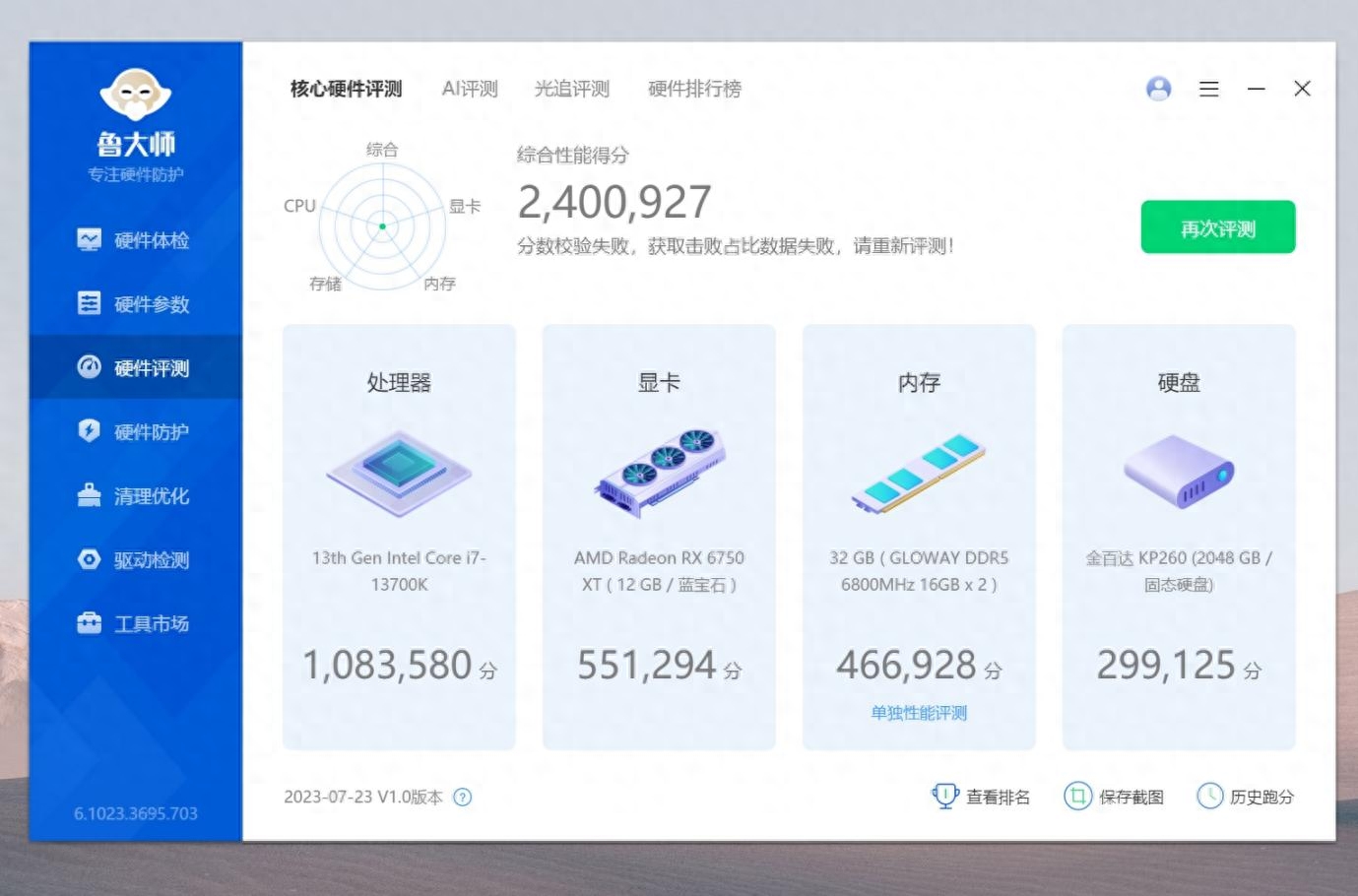This screenshot has width=1358, height=896.
Task: Close the 鲁大师 window
Action: coord(1302,89)
